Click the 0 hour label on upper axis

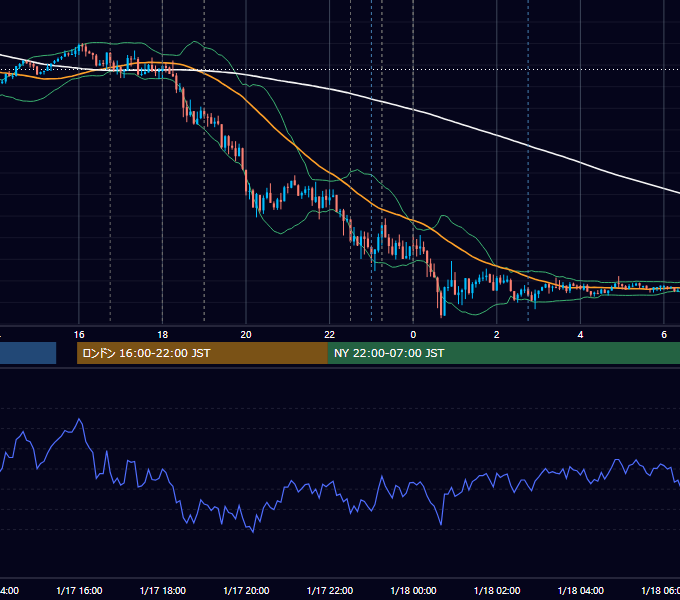click(413, 335)
